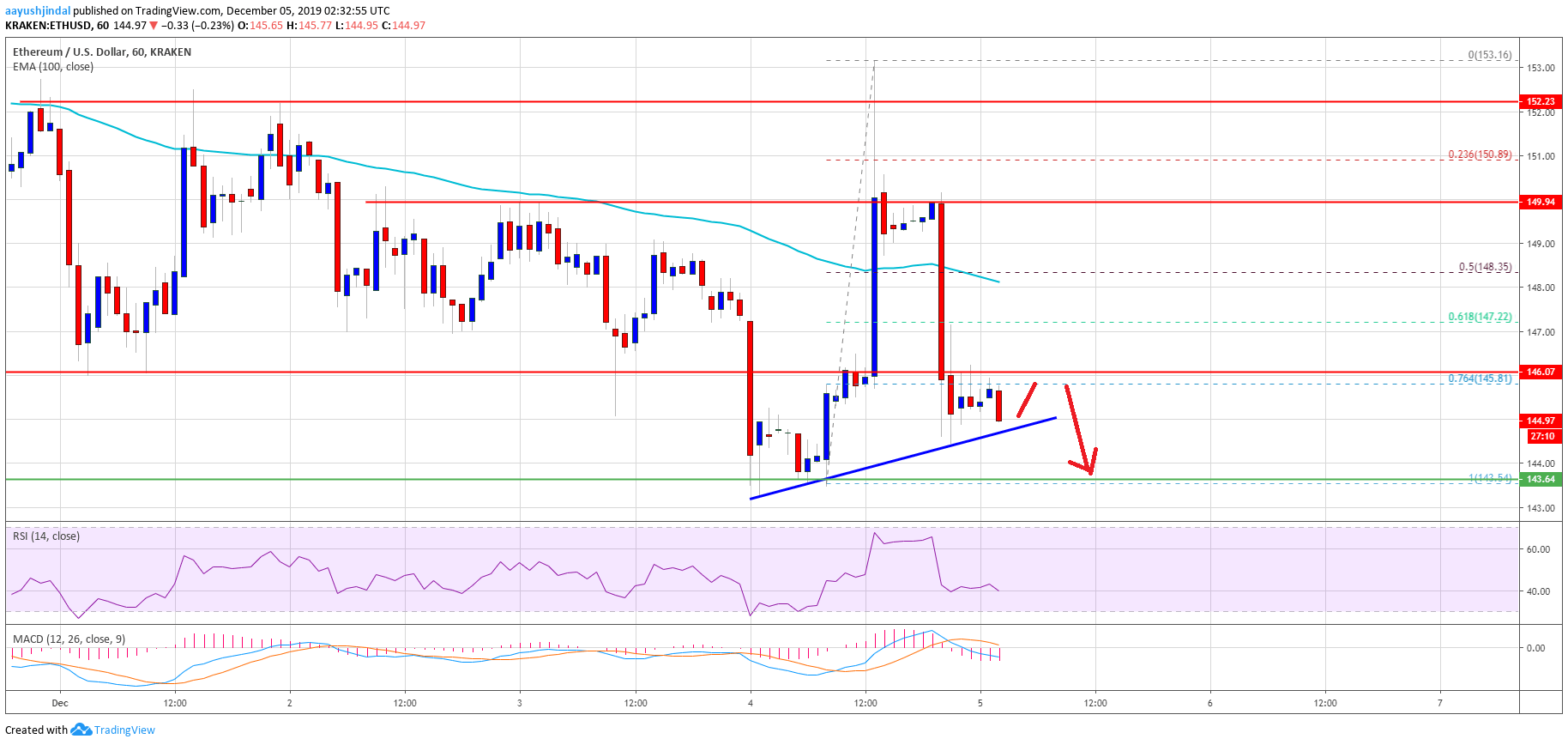
Task: Click date marker 7 on time axis
Action: (x=1440, y=703)
